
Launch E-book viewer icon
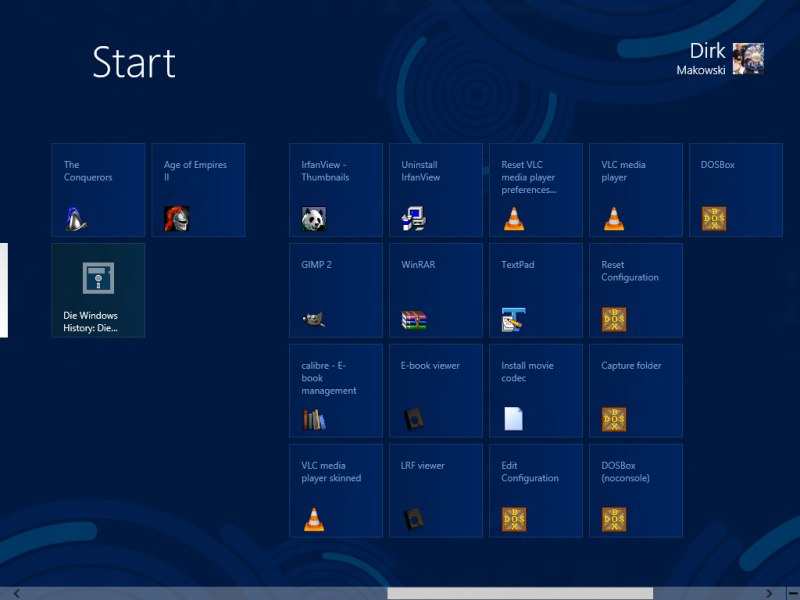(414, 419)
